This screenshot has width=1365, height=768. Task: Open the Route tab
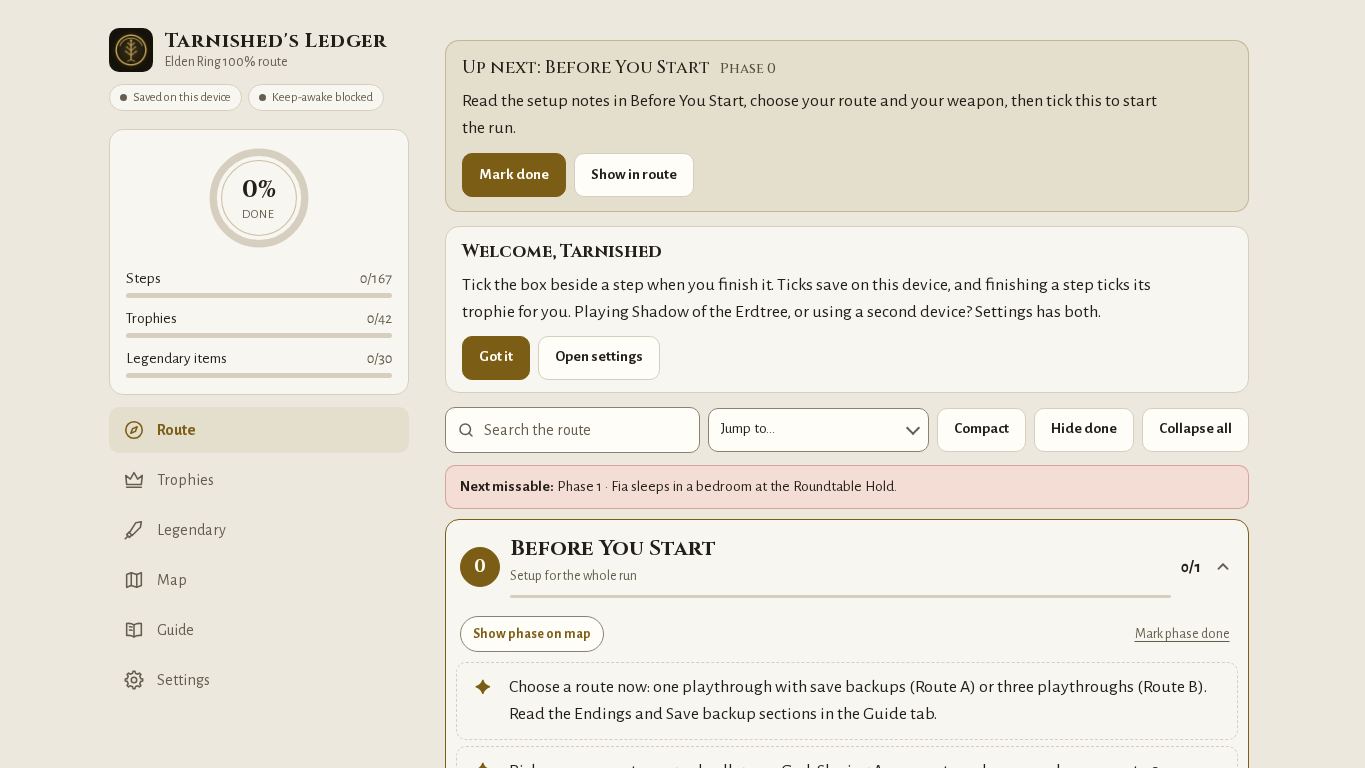[x=259, y=430]
